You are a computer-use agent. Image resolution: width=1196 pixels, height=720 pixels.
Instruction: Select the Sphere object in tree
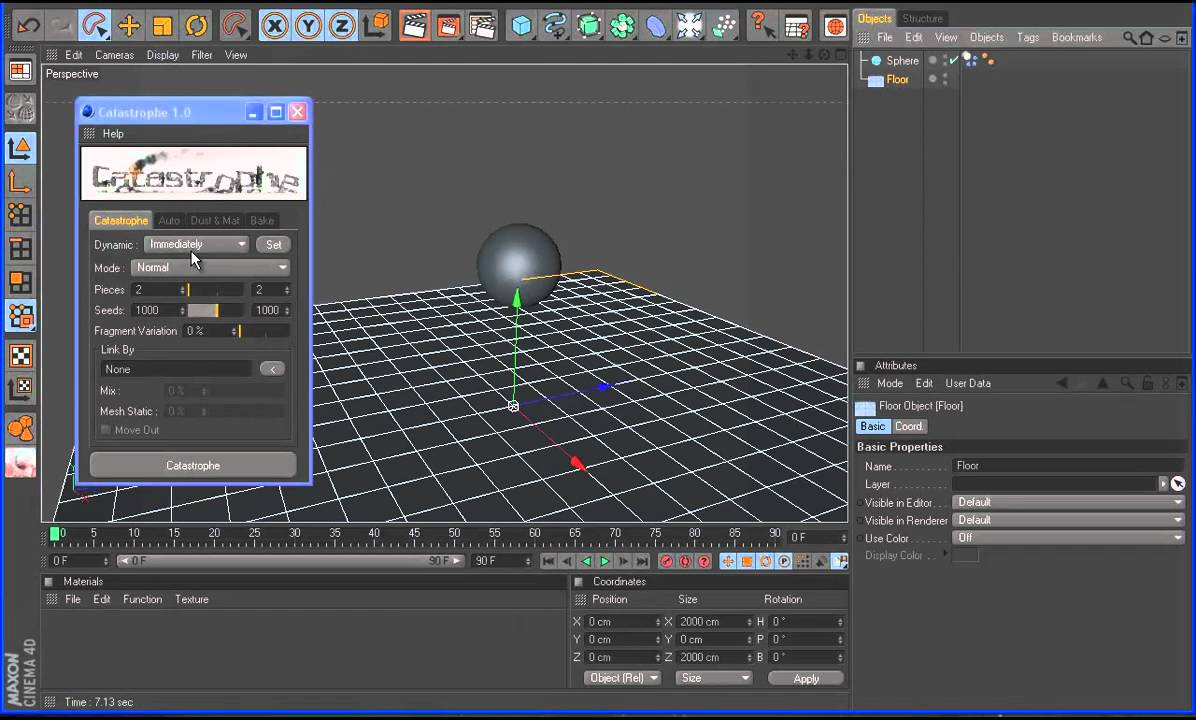[902, 60]
